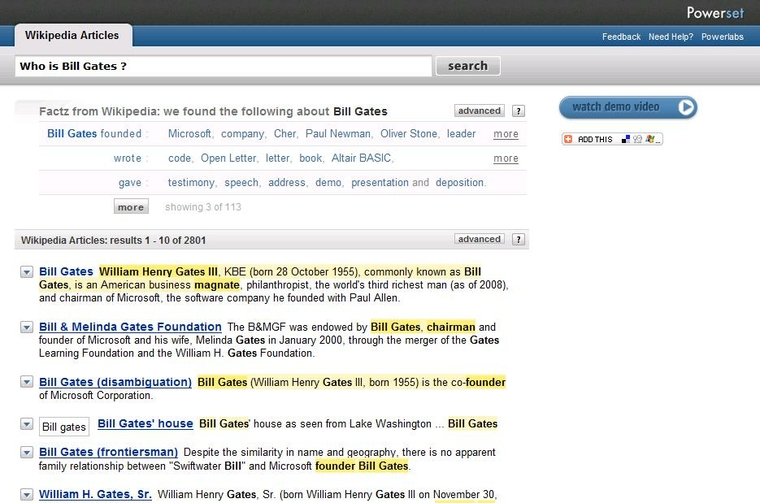Viewport: 760px width, 503px height.
Task: Select the speech fact link
Action: [x=241, y=183]
